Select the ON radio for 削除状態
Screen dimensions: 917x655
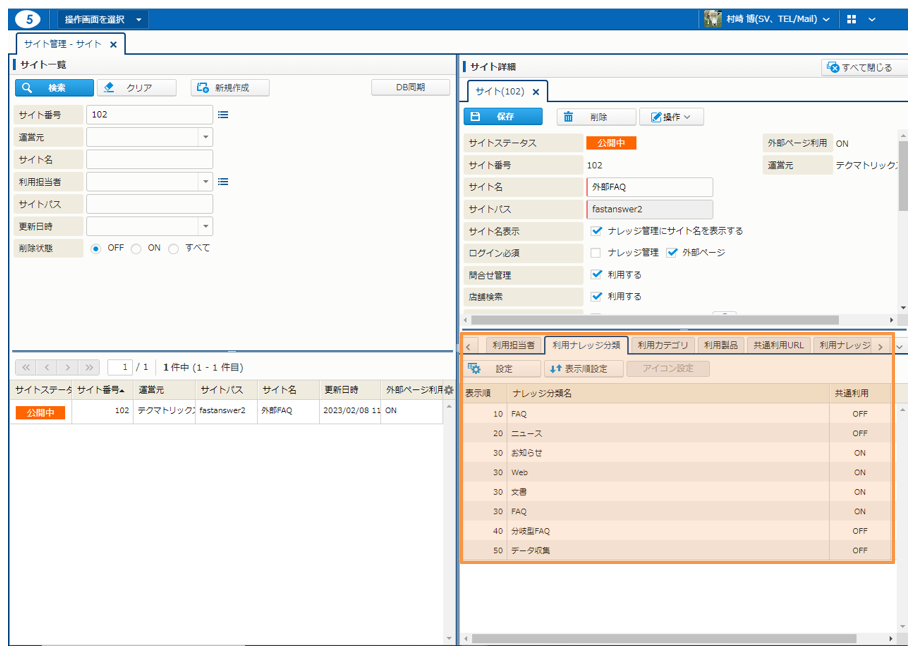coord(137,248)
